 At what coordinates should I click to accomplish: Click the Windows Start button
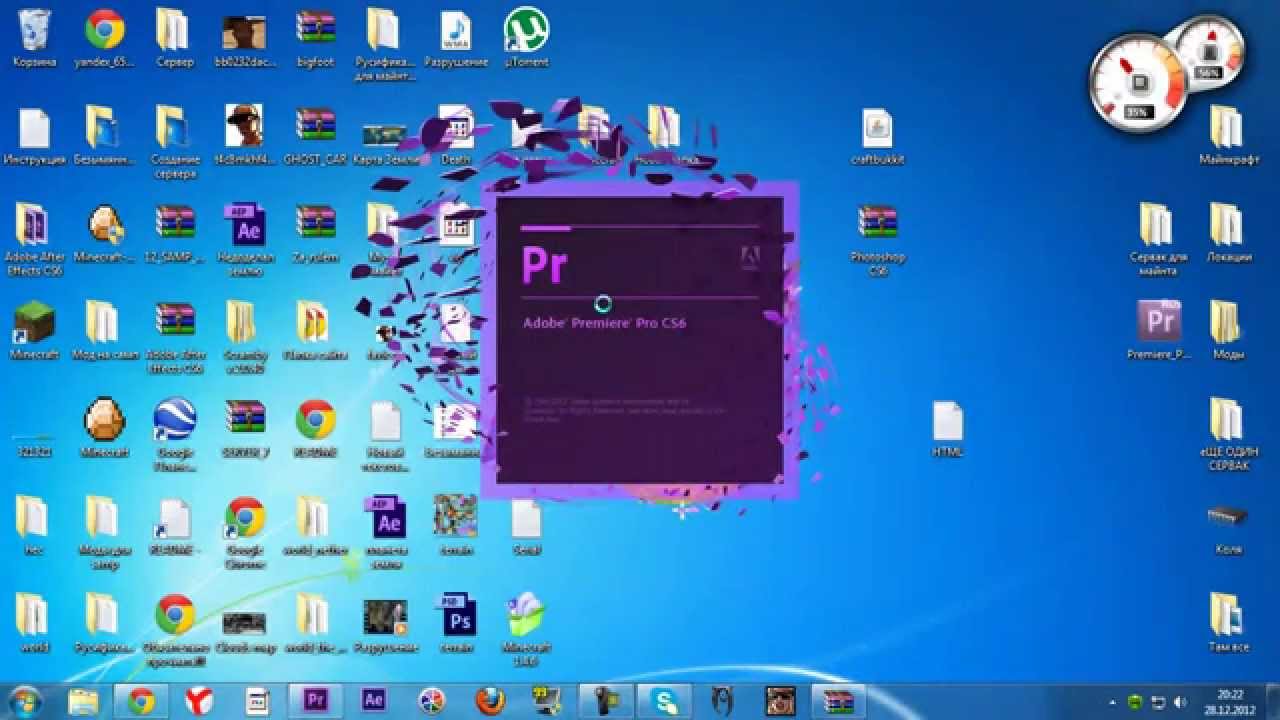(x=25, y=700)
